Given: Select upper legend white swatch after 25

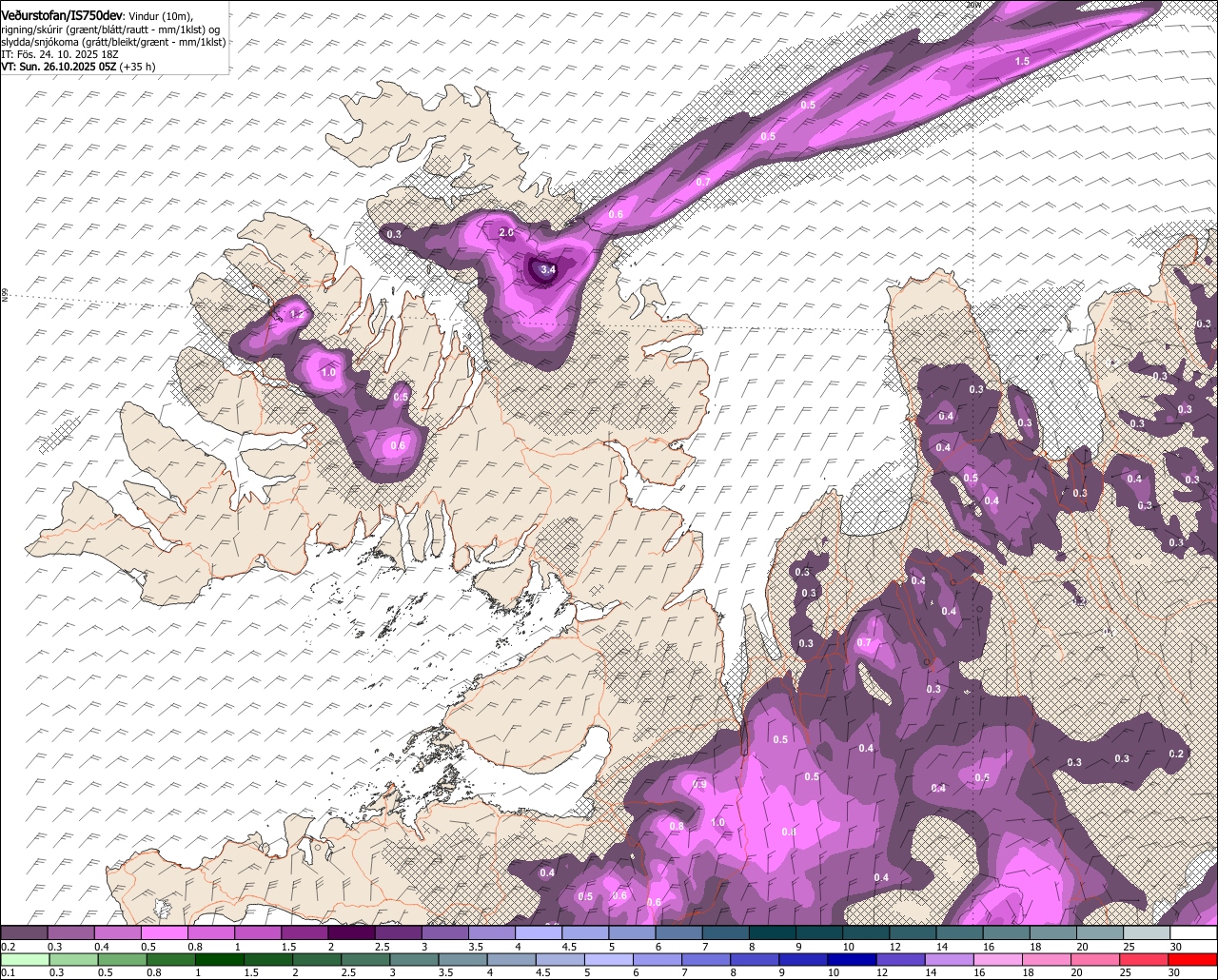Looking at the screenshot, I should [1193, 933].
